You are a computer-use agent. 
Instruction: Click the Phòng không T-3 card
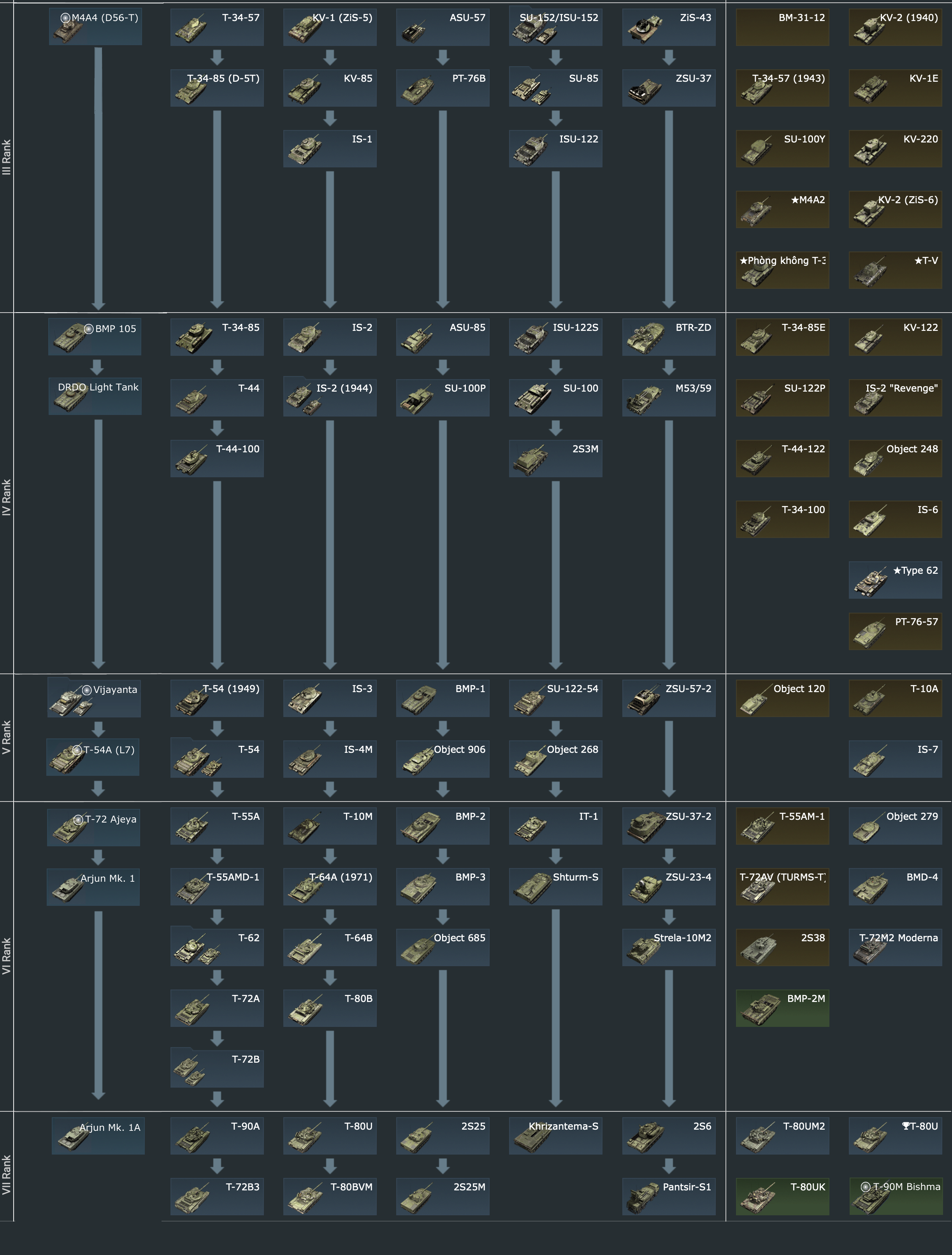click(x=782, y=269)
